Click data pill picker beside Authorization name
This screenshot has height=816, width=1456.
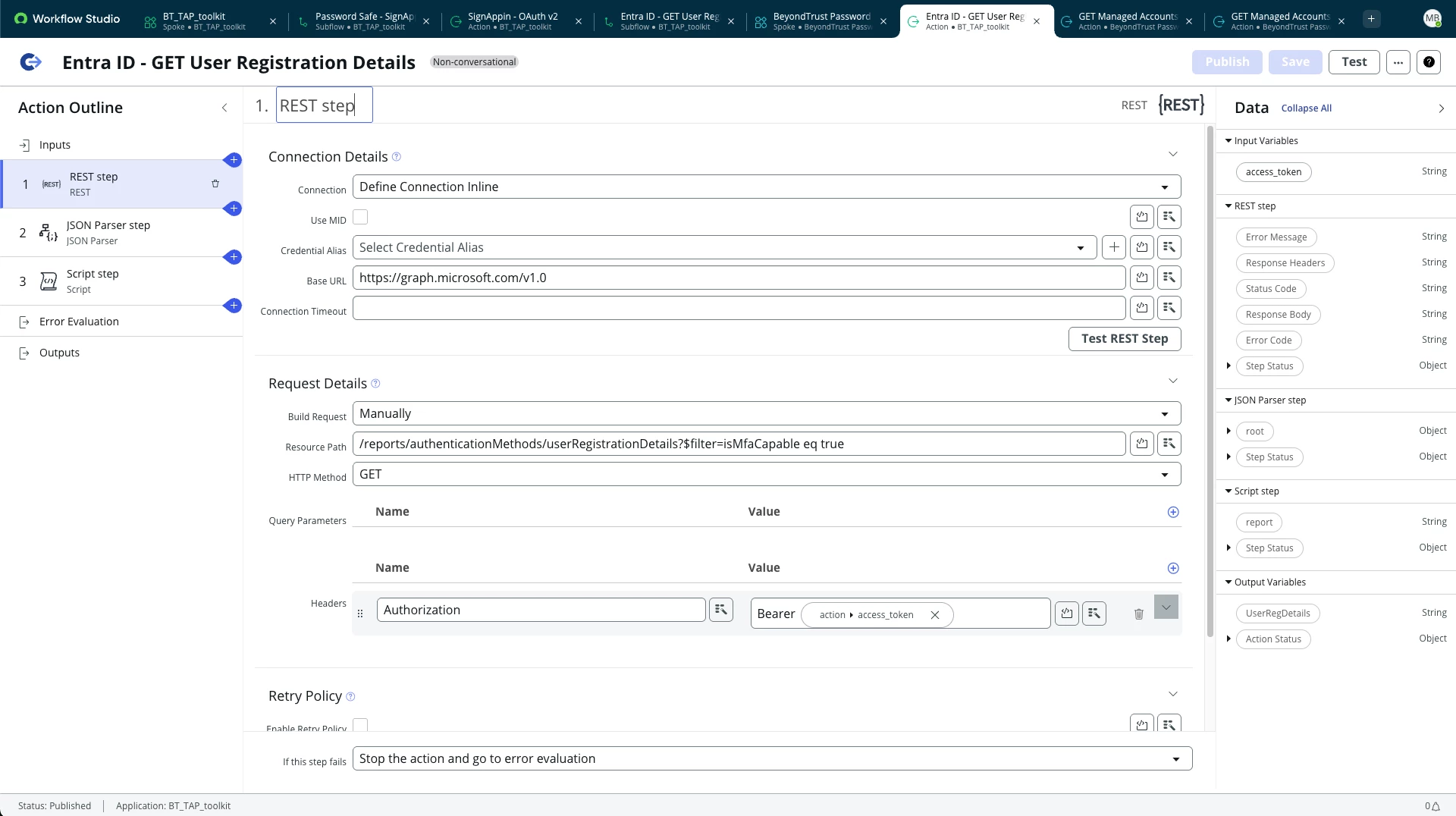point(721,610)
